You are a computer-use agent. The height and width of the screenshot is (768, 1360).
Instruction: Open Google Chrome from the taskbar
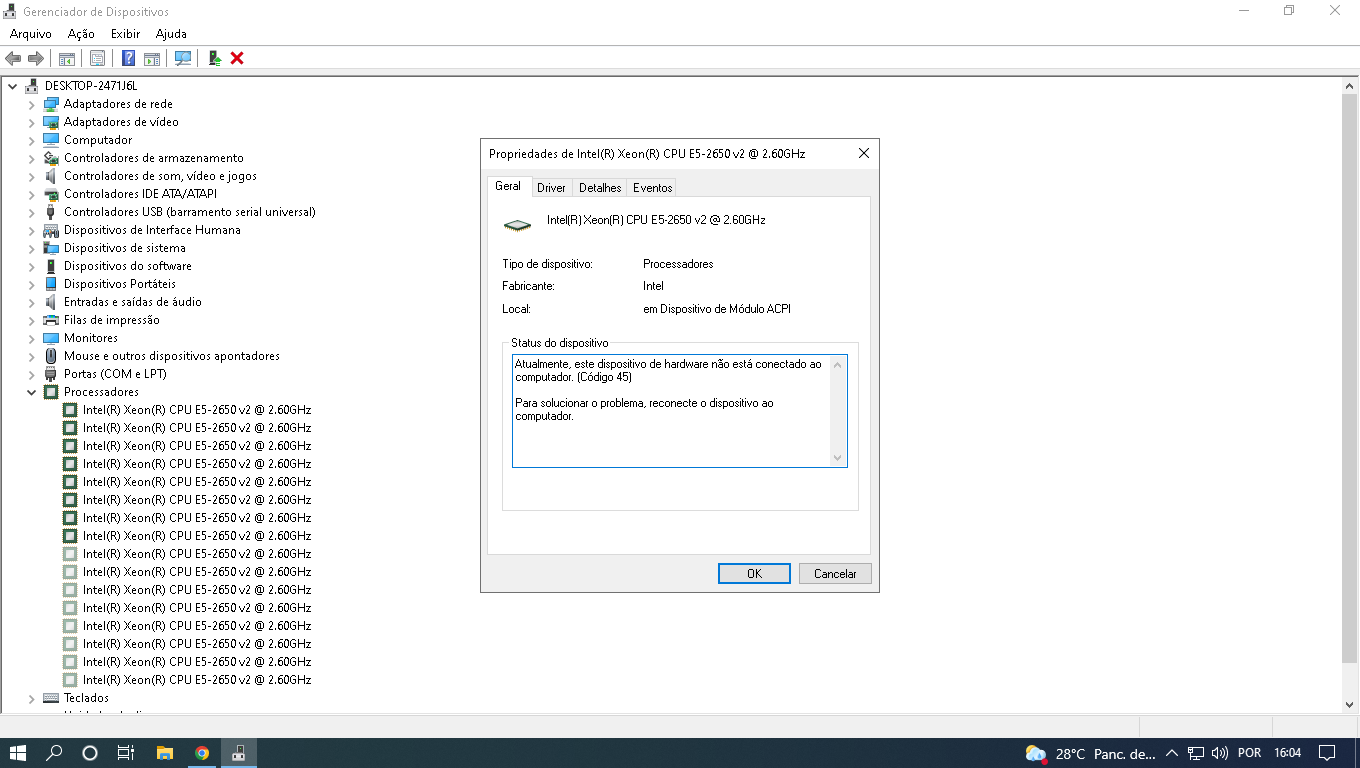pos(202,753)
